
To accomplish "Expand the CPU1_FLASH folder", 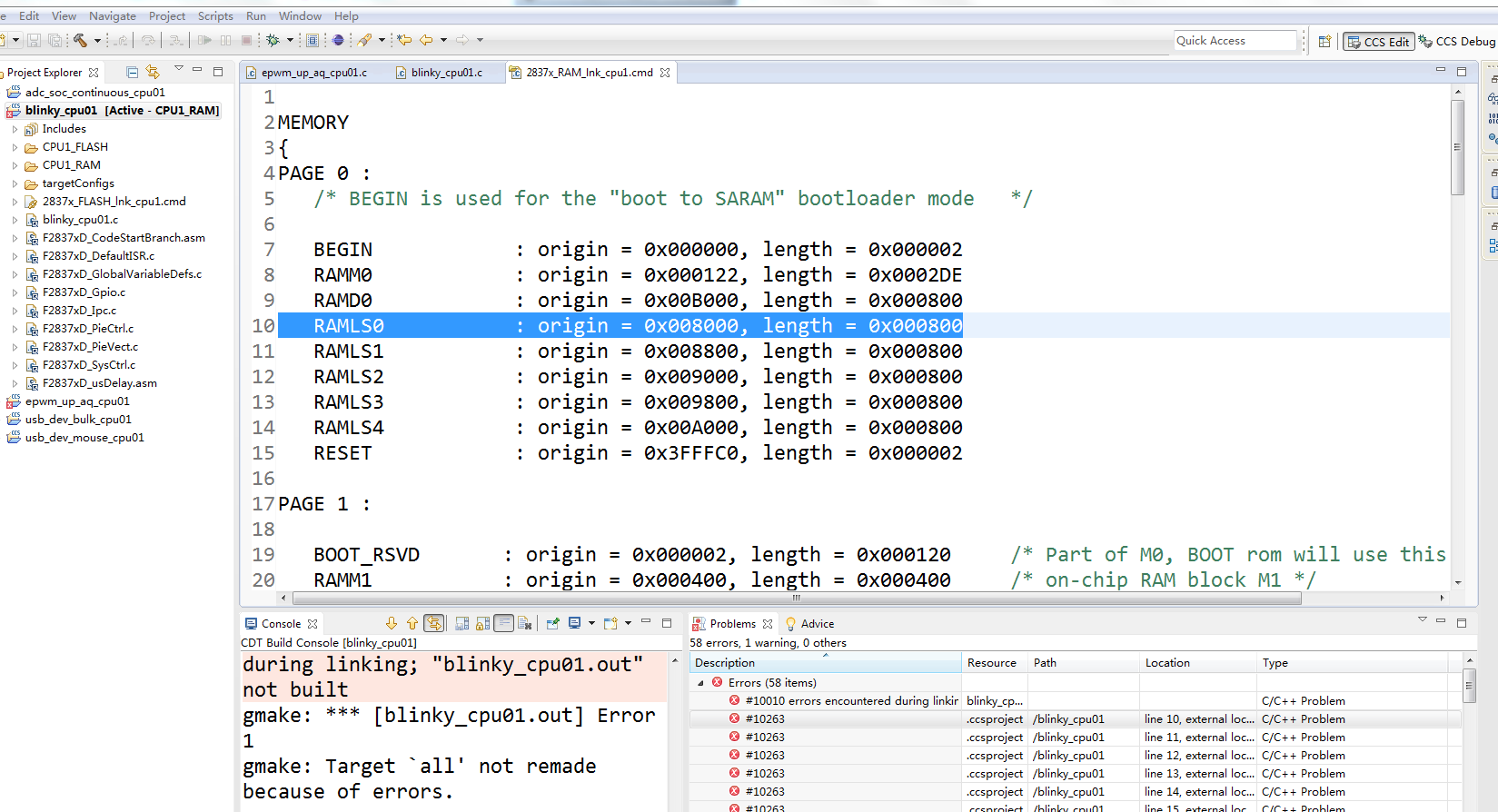I will point(15,147).
